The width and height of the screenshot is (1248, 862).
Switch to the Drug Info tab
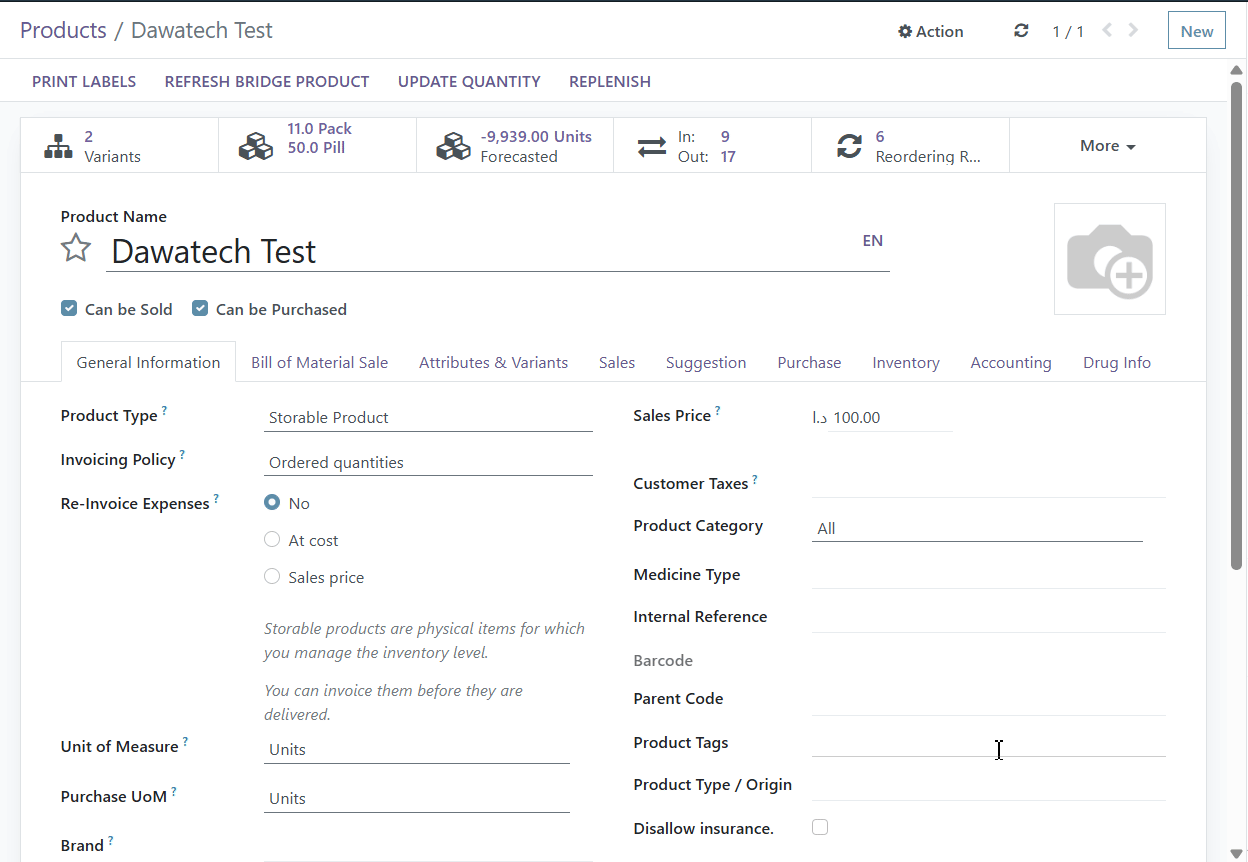1117,362
